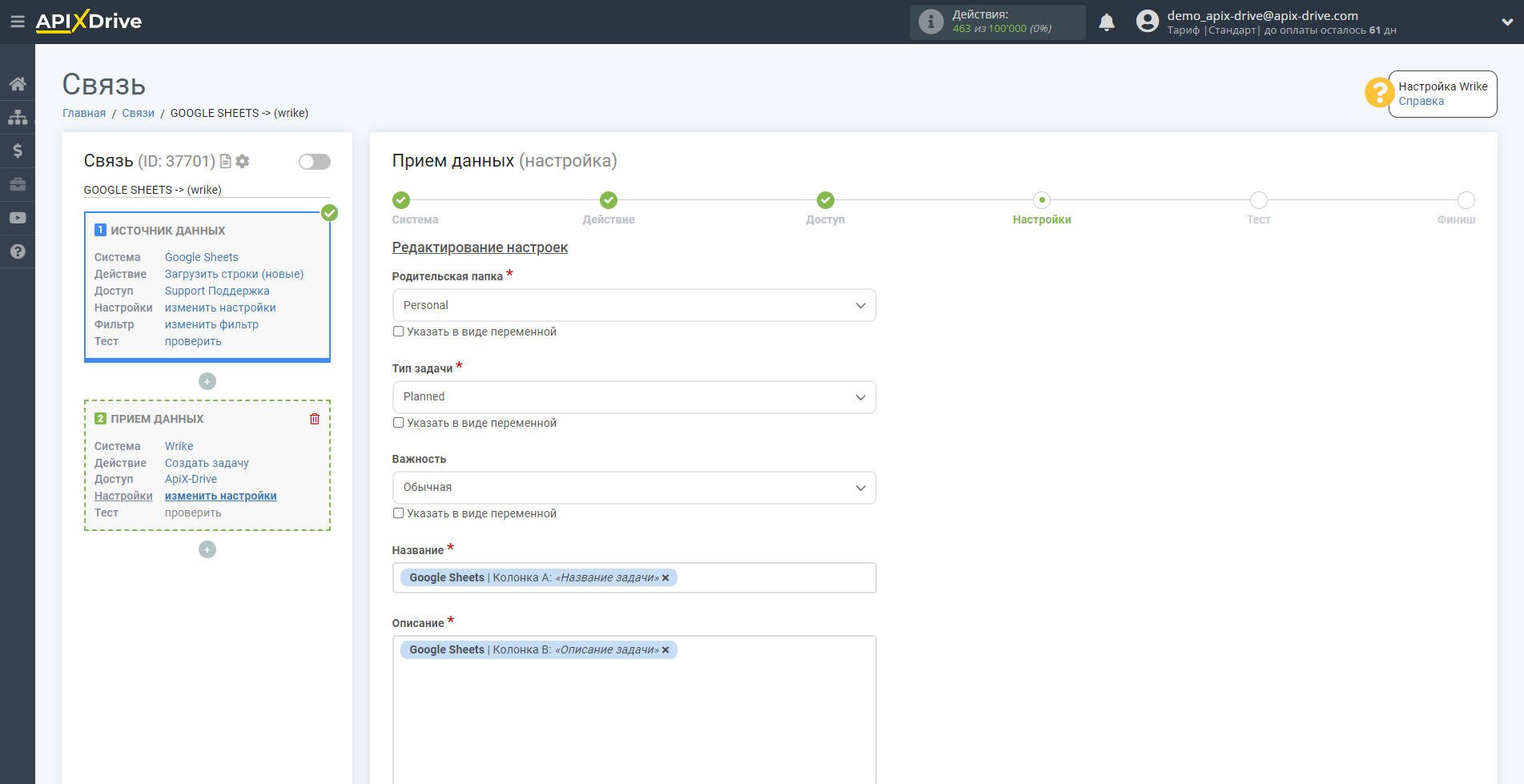The height and width of the screenshot is (784, 1524).
Task: Click source изменить настройки link
Action: [x=220, y=308]
